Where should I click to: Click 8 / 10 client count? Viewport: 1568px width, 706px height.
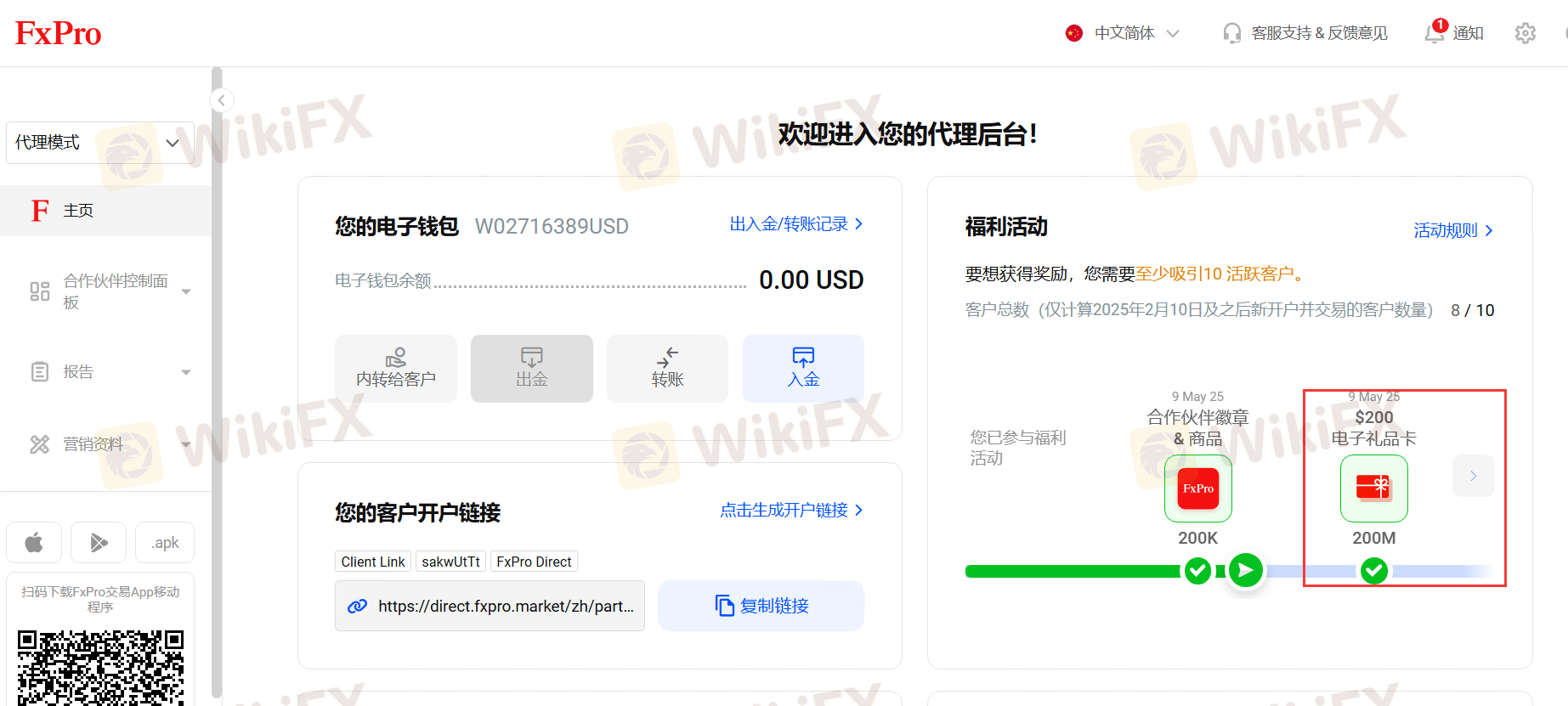click(1472, 310)
